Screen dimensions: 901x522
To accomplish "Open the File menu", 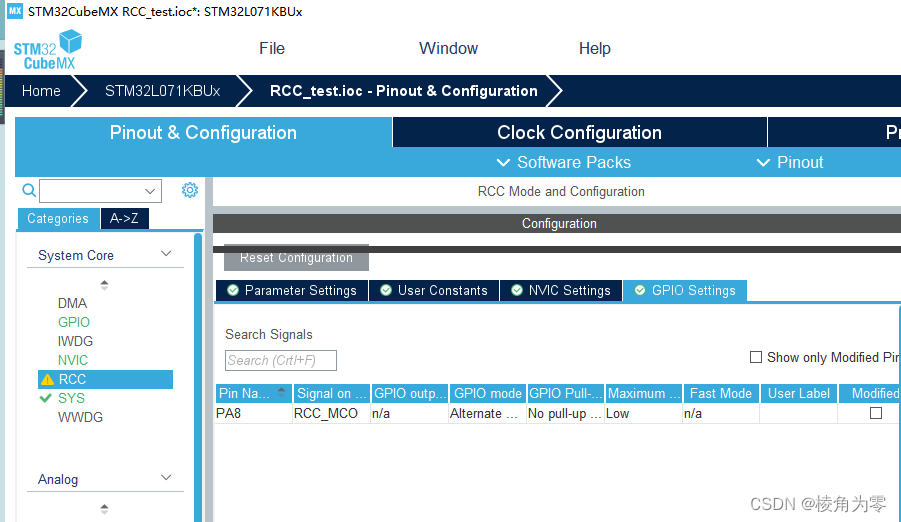I will (x=272, y=48).
